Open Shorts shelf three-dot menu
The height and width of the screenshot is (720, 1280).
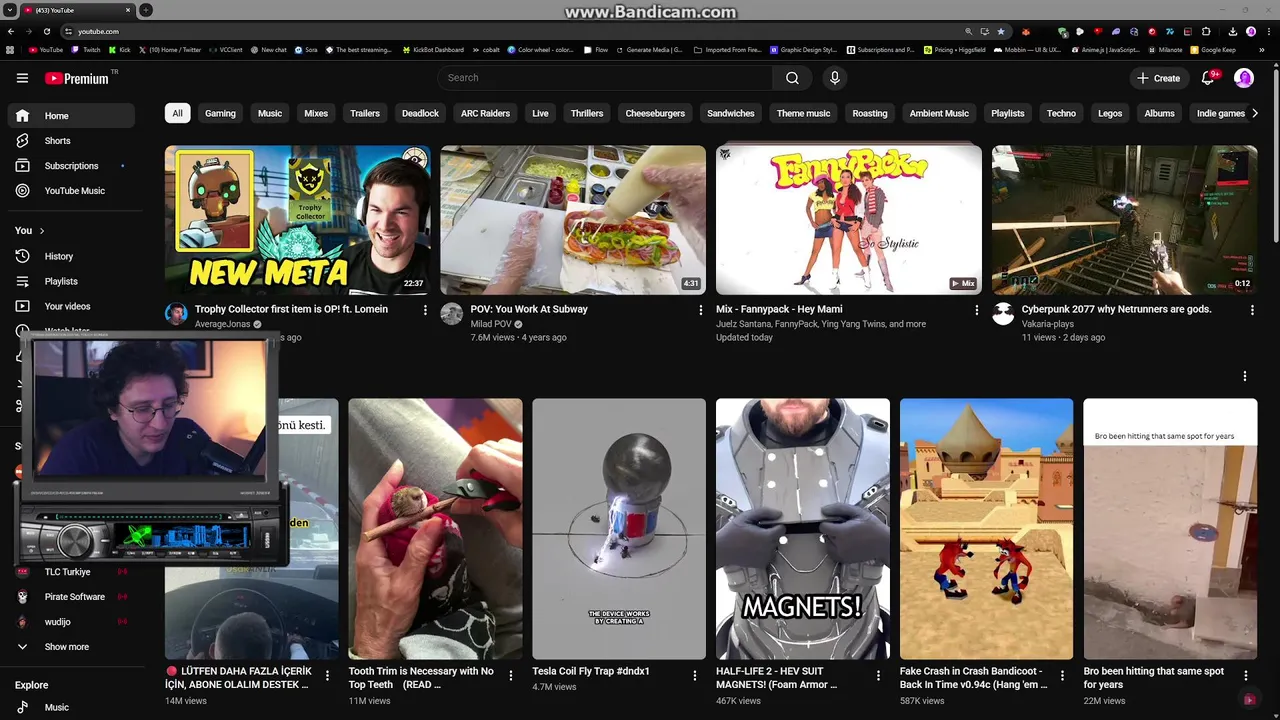point(1245,376)
